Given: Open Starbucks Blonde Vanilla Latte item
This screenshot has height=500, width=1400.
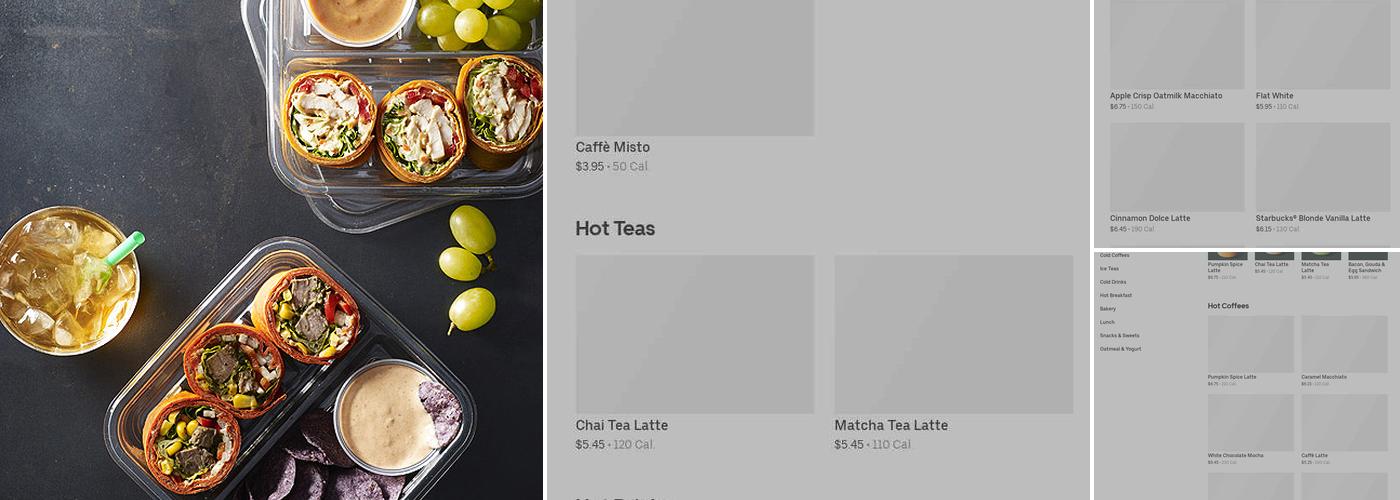Looking at the screenshot, I should 1313,218.
